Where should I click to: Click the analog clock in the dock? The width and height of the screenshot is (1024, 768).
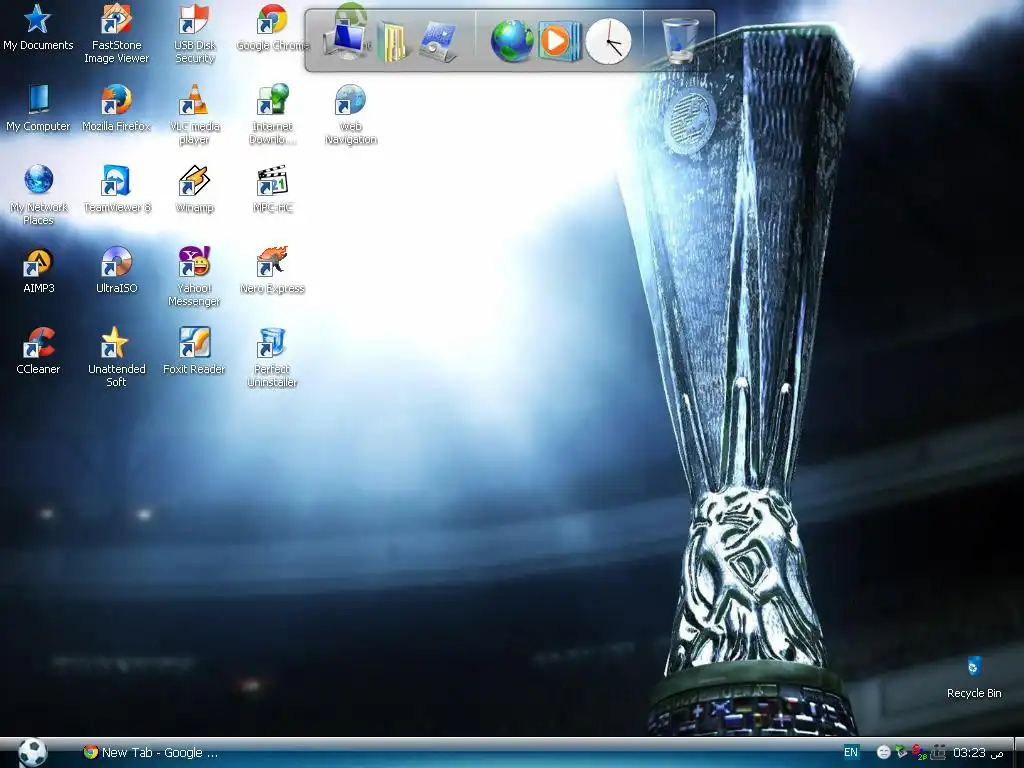608,42
